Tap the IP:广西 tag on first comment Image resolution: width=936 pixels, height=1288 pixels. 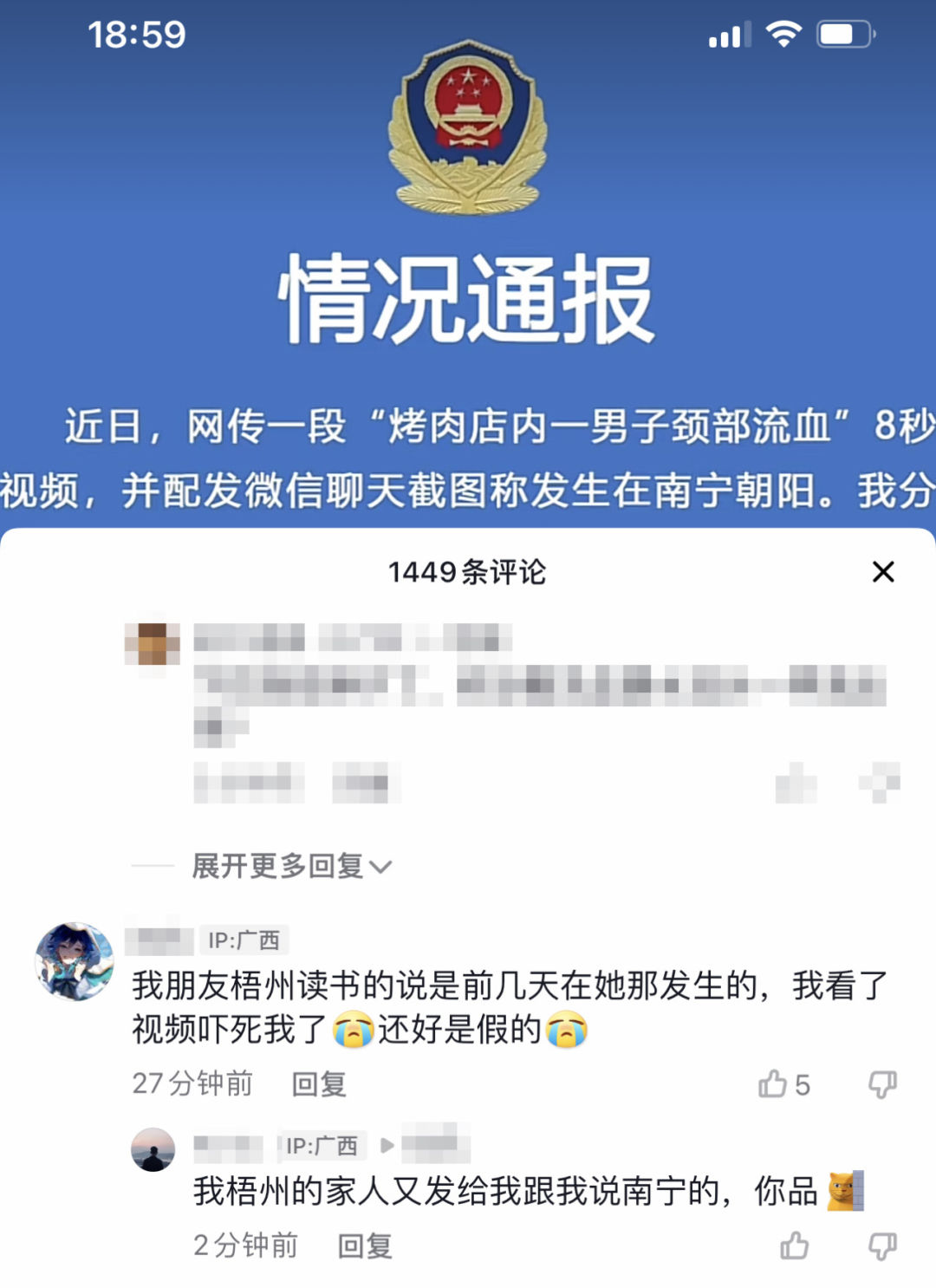[x=244, y=940]
